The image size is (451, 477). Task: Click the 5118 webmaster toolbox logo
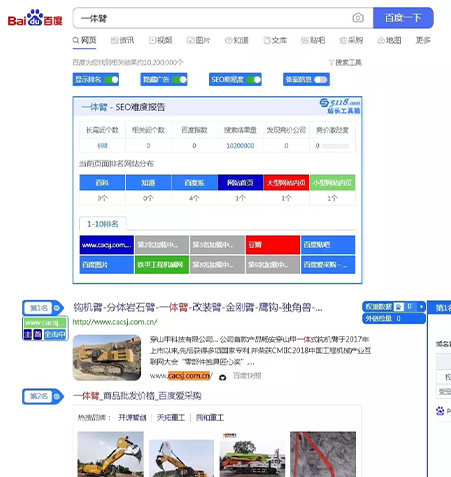click(340, 106)
